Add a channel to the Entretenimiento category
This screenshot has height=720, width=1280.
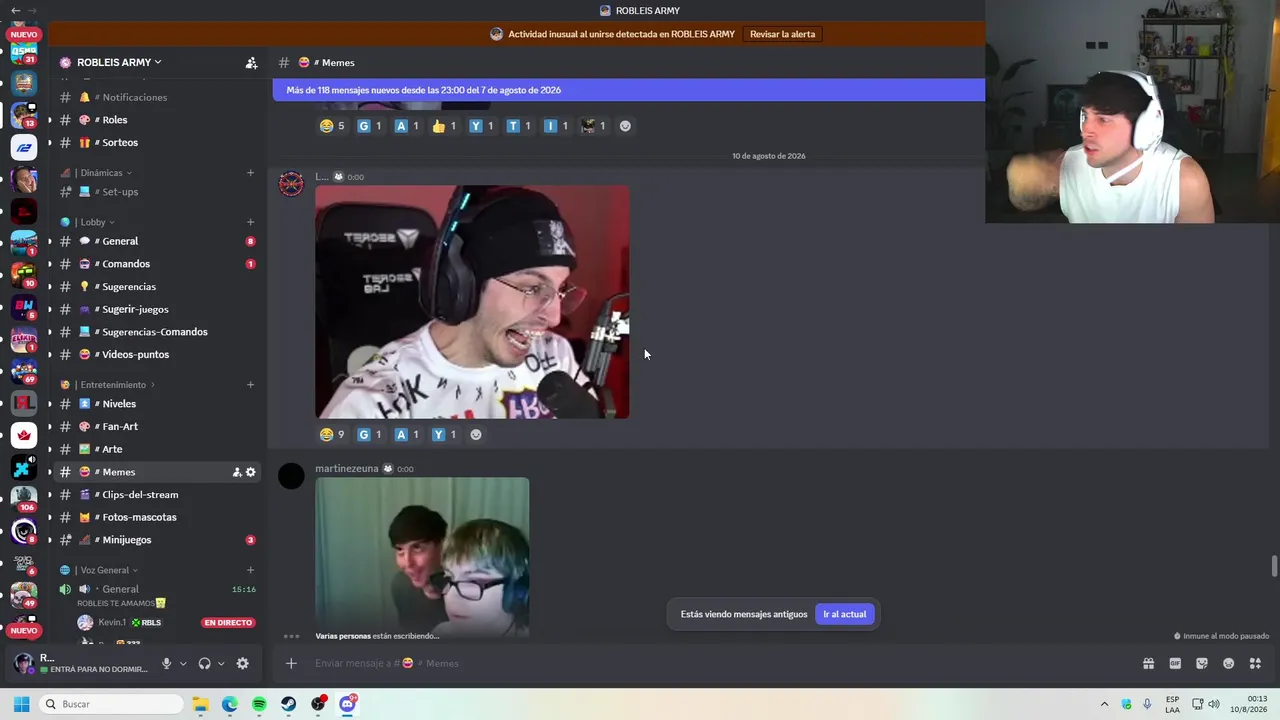[250, 385]
